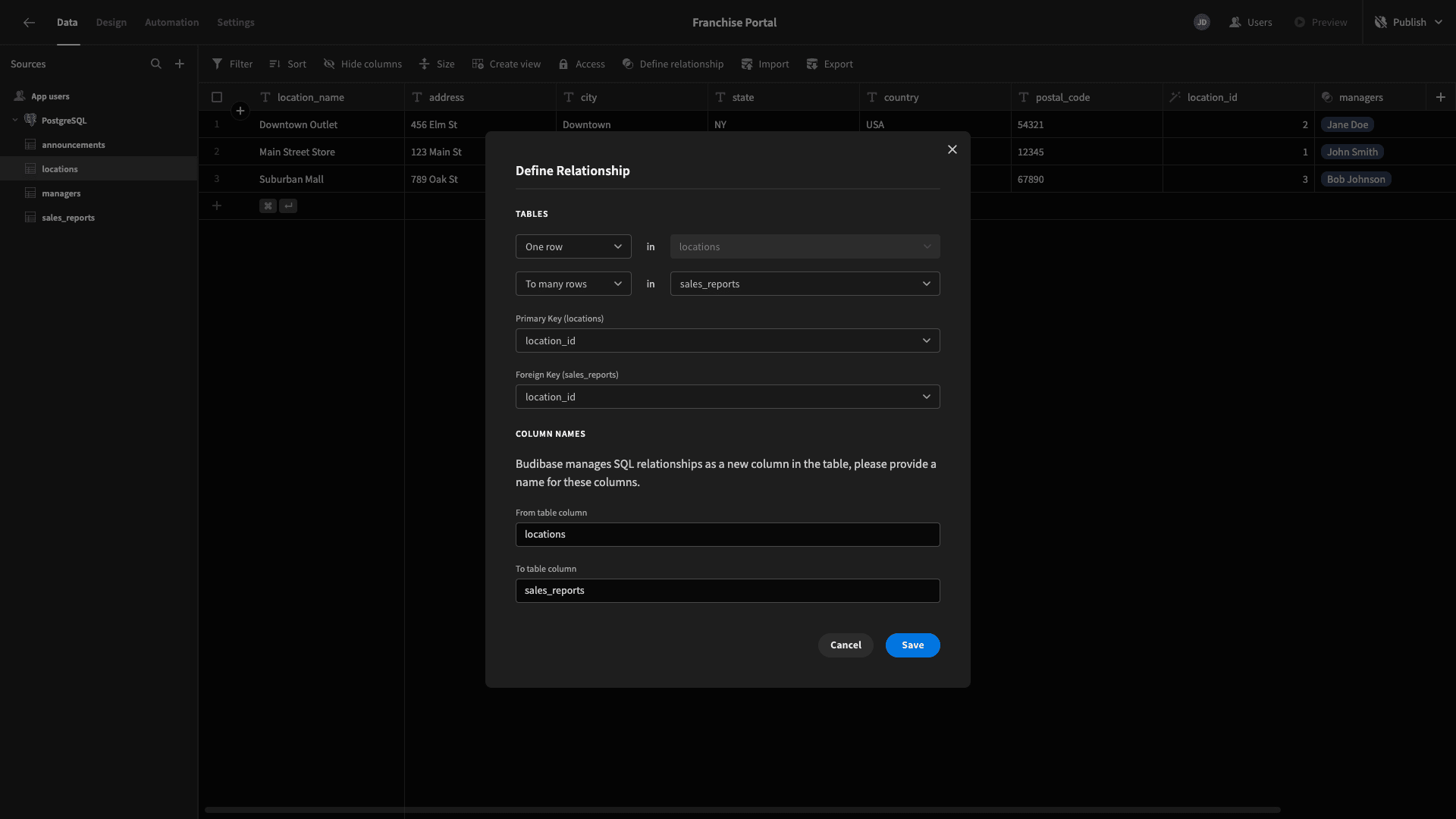The height and width of the screenshot is (819, 1456).
Task: Switch to the Design tab
Action: coord(111,23)
